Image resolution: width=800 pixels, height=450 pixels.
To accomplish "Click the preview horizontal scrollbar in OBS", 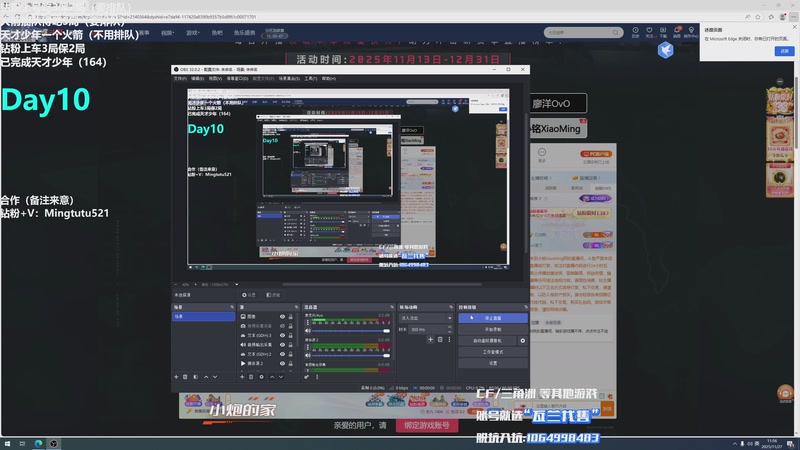I will (x=382, y=285).
